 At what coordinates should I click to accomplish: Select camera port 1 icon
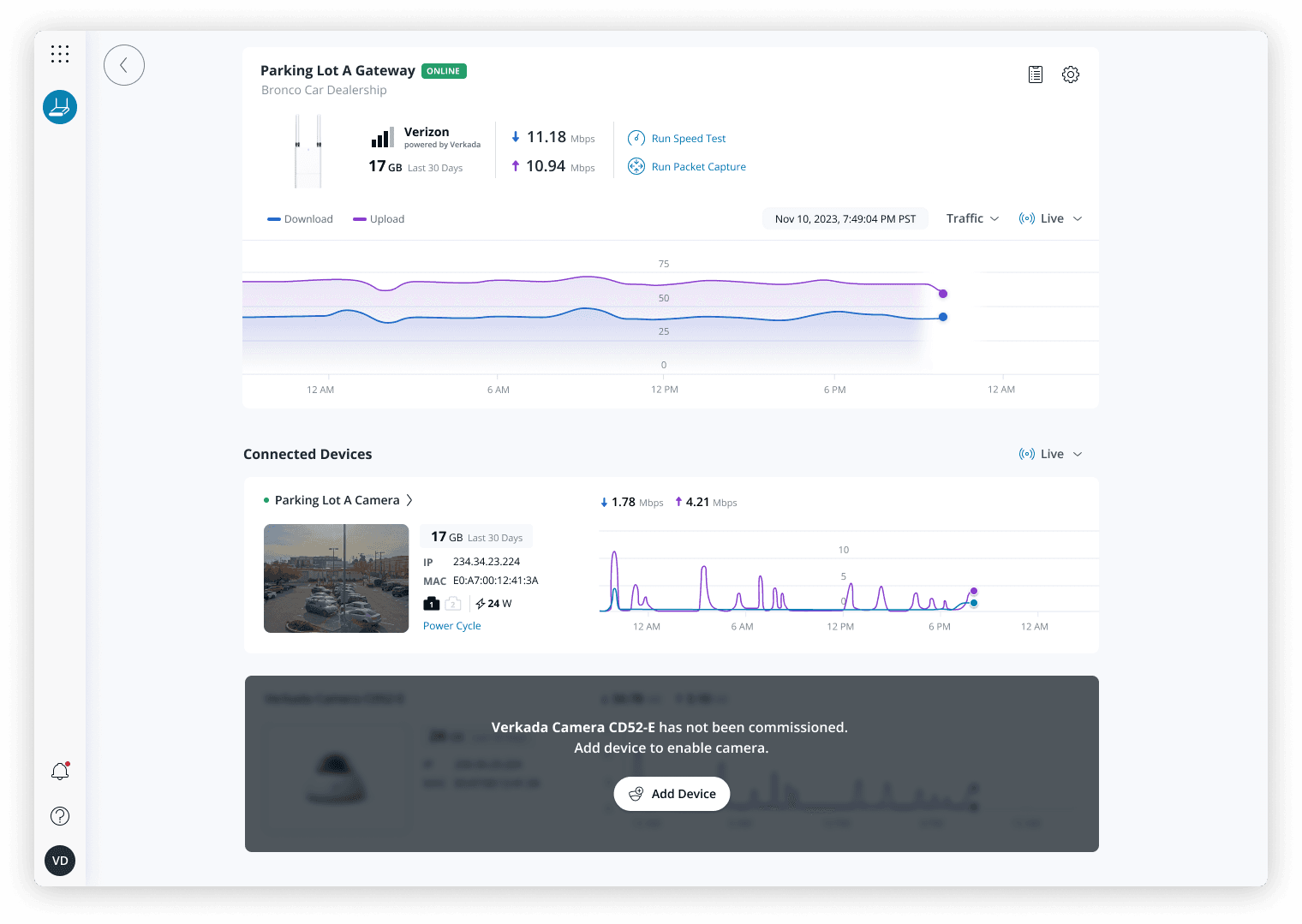pyautogui.click(x=432, y=604)
